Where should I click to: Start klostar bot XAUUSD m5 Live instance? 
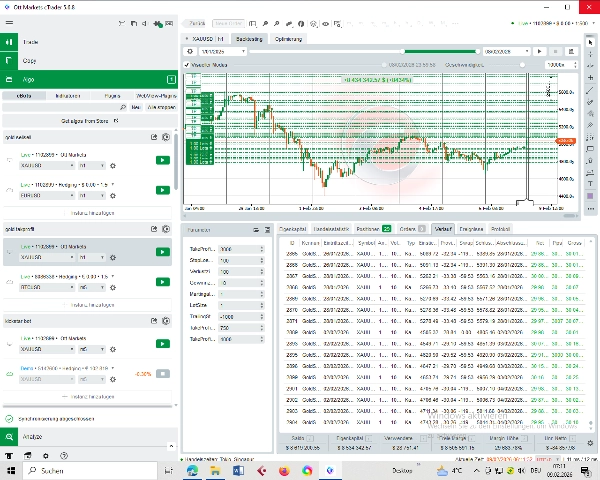tap(163, 344)
